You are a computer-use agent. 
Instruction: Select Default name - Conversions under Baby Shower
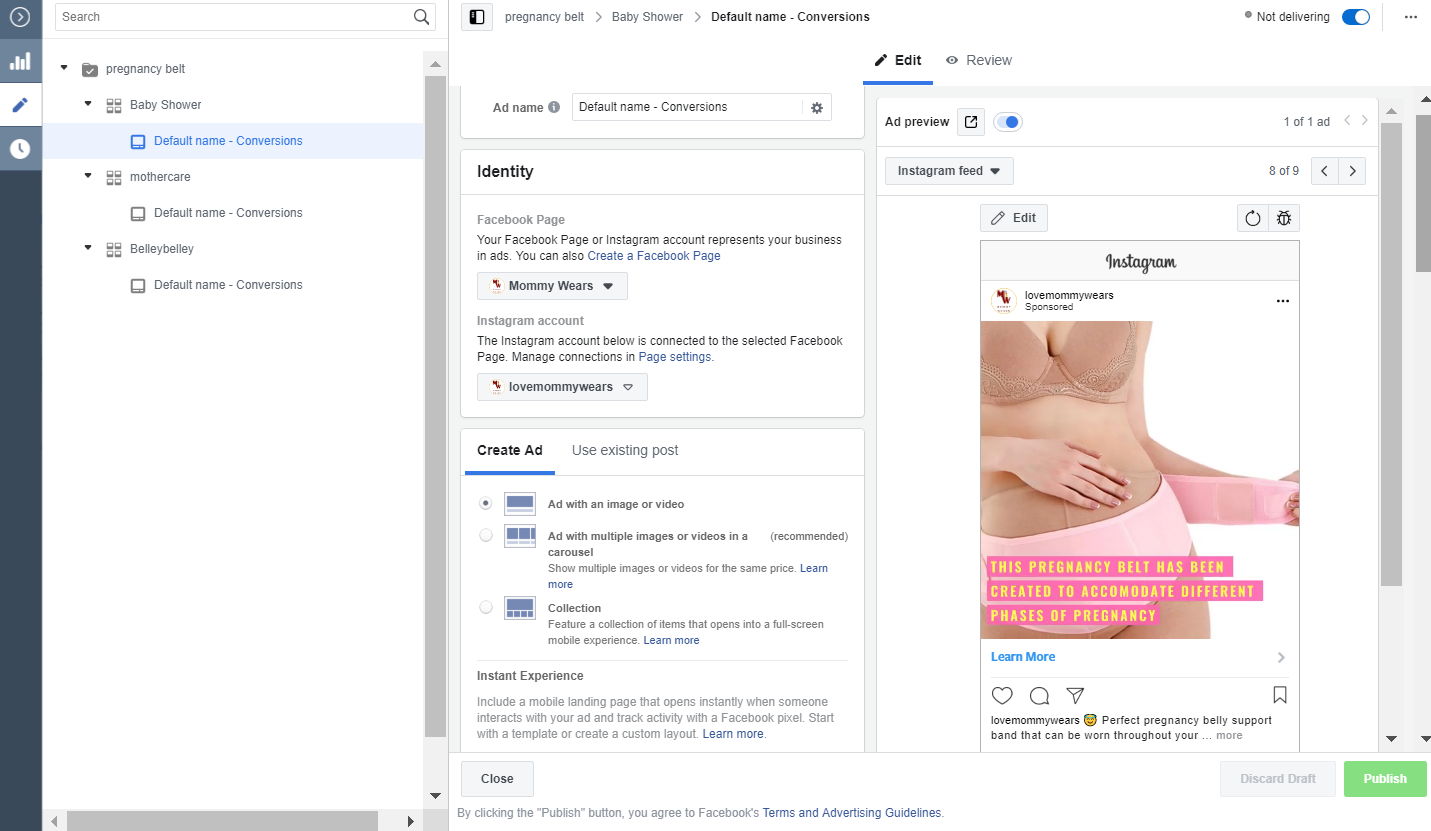[x=228, y=141]
